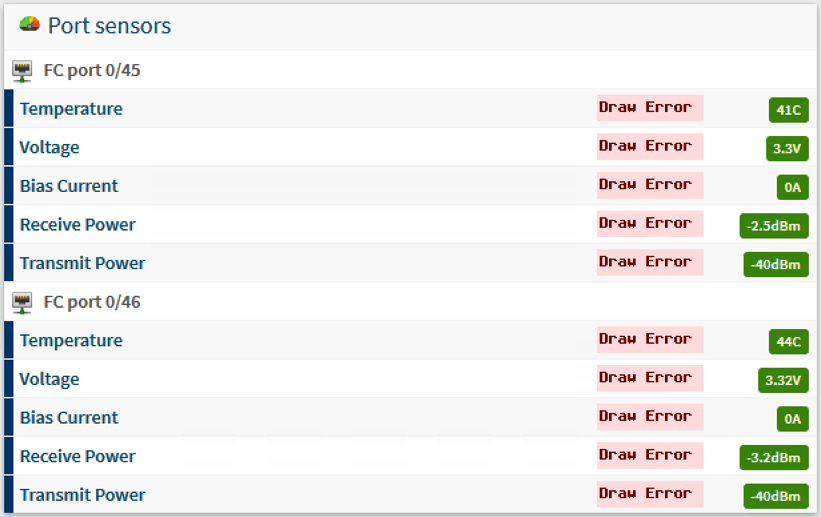Click Draw Error graph for port 0/45 Temperature
The width and height of the screenshot is (821, 517).
tap(650, 108)
